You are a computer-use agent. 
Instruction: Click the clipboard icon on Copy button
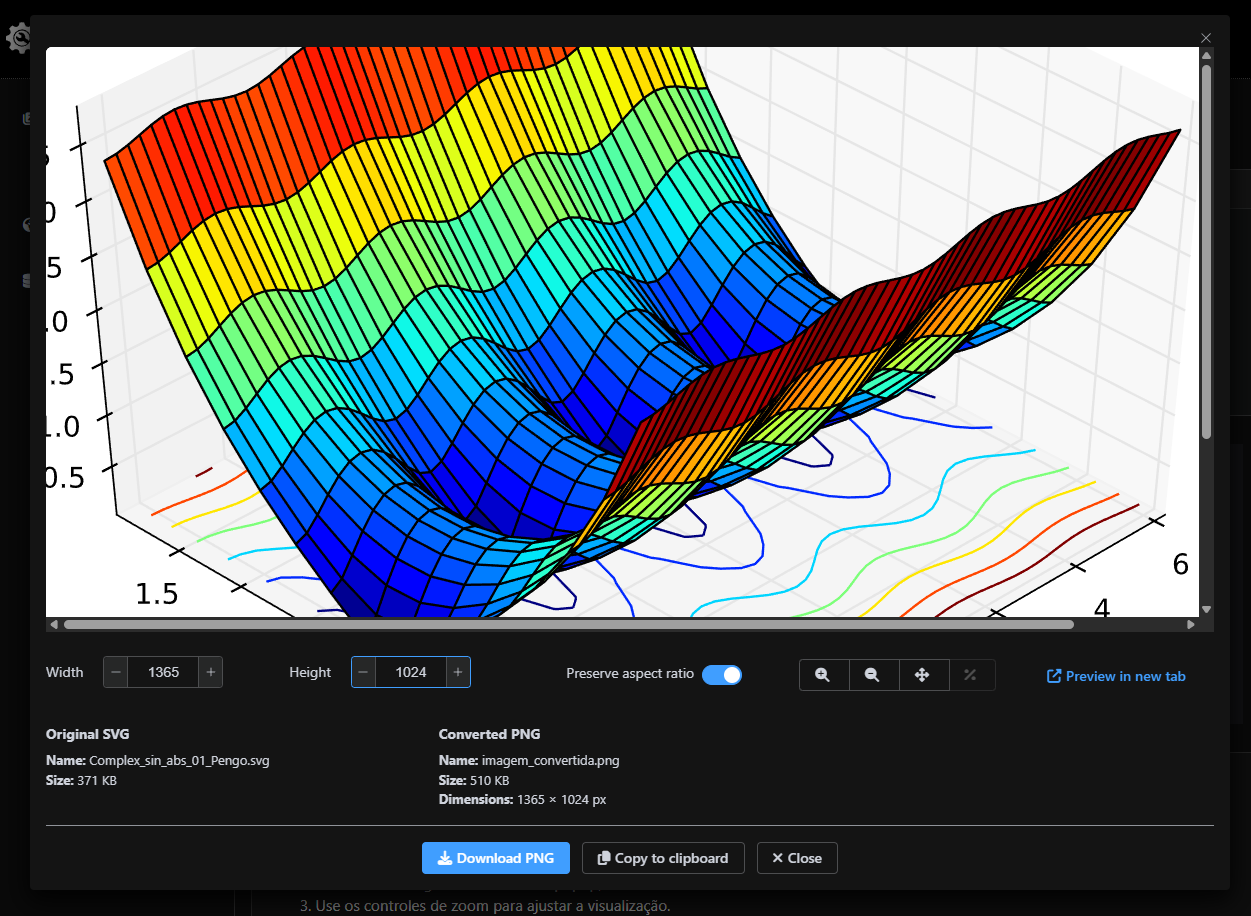point(602,857)
